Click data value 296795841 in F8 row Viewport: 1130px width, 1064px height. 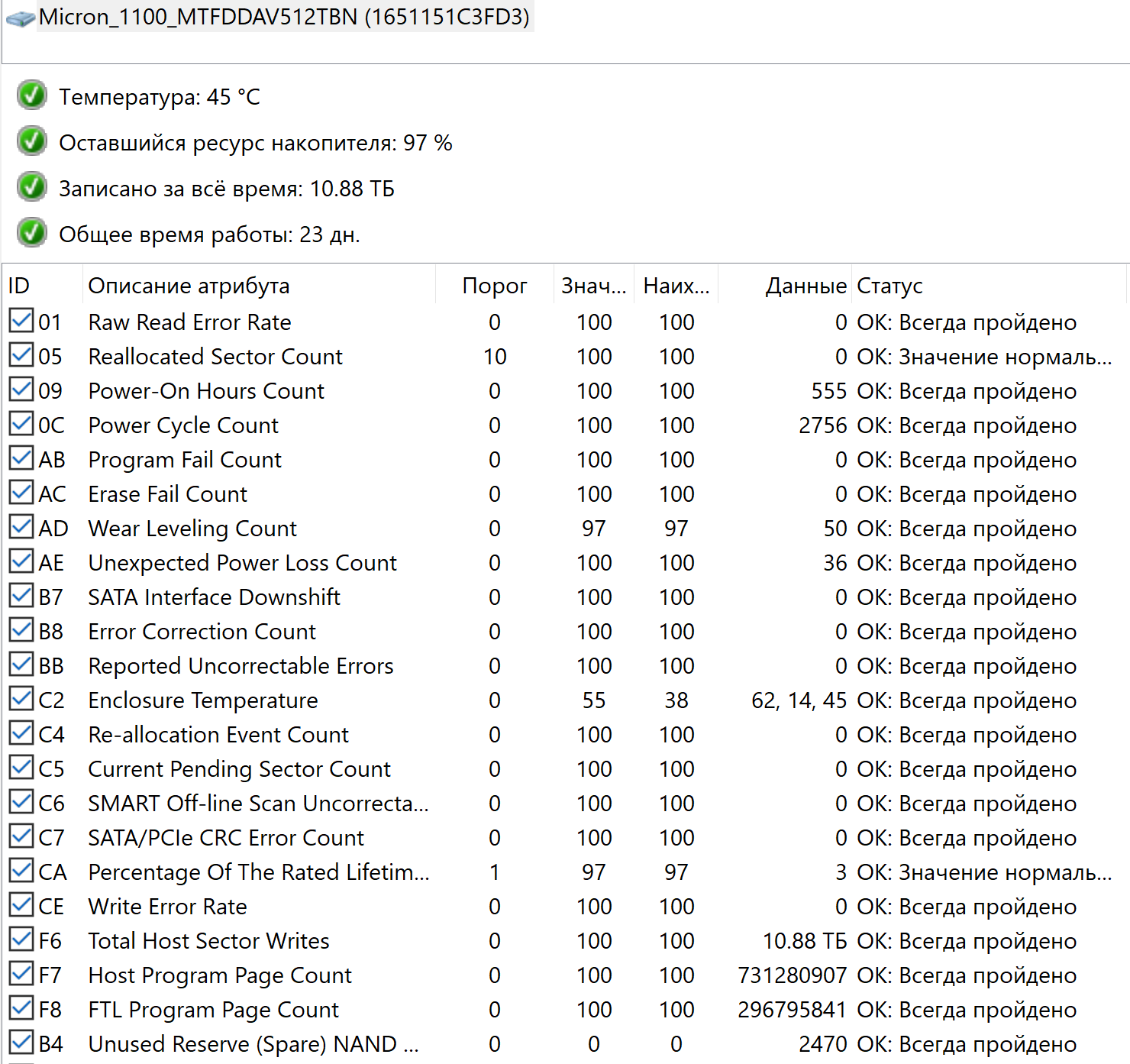point(793,1010)
